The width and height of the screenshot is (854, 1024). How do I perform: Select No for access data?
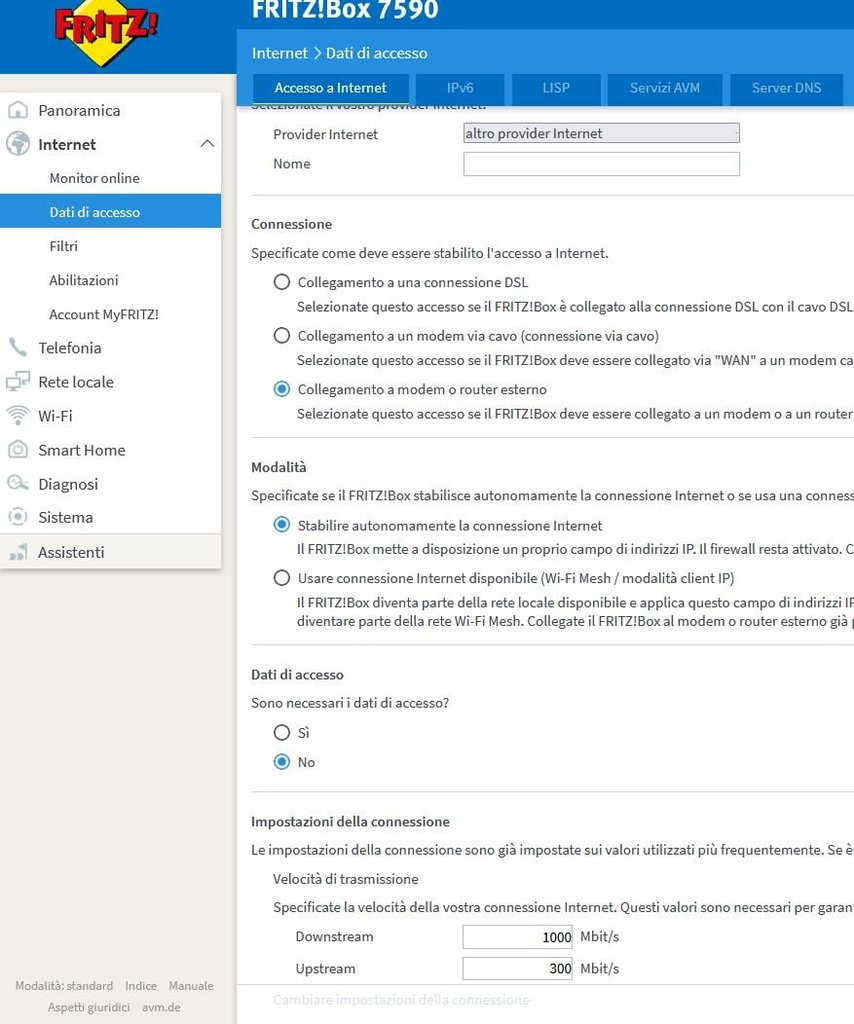[x=281, y=762]
